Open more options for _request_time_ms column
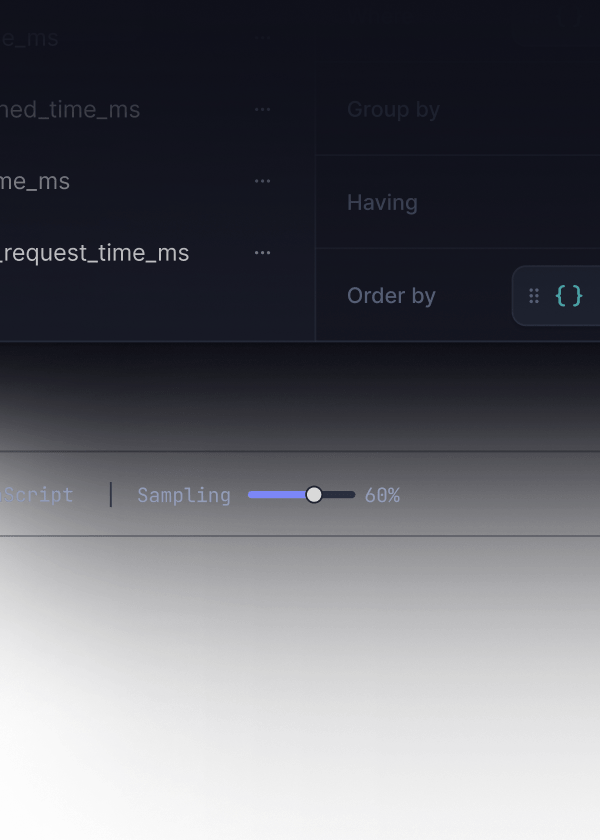Image resolution: width=600 pixels, height=840 pixels. pyautogui.click(x=262, y=253)
